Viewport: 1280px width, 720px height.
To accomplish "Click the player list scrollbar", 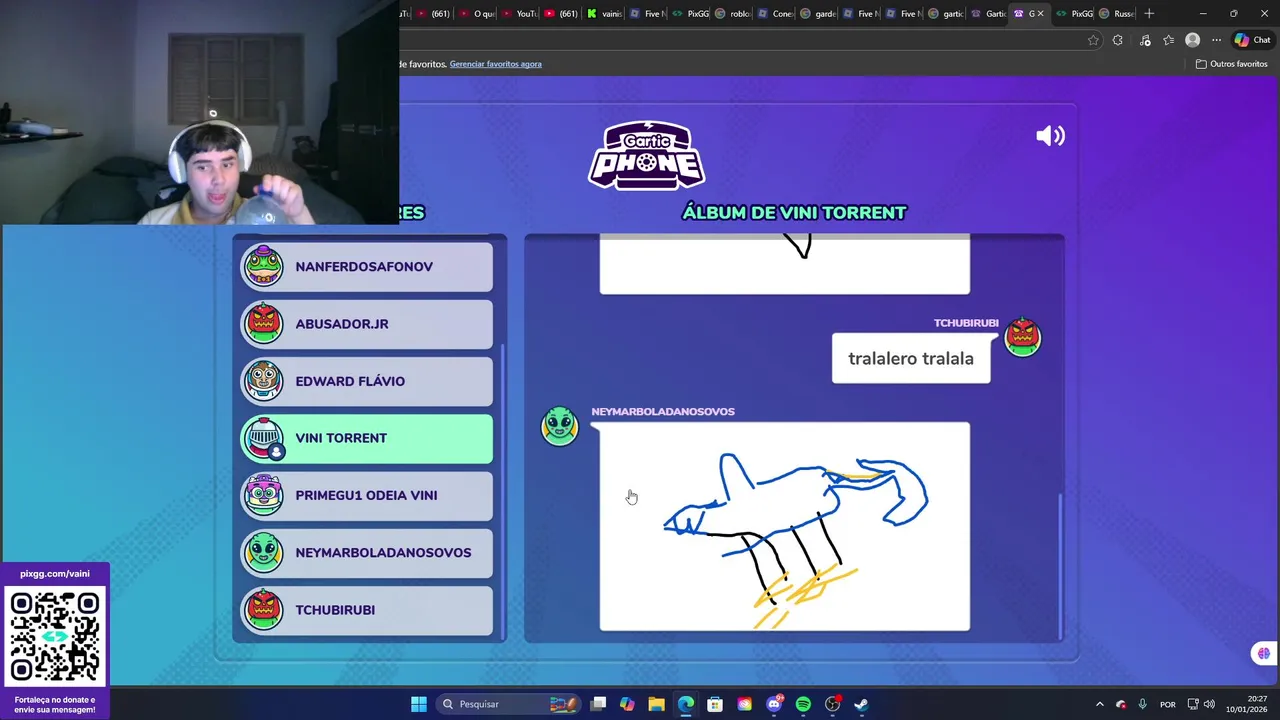I will 503,490.
